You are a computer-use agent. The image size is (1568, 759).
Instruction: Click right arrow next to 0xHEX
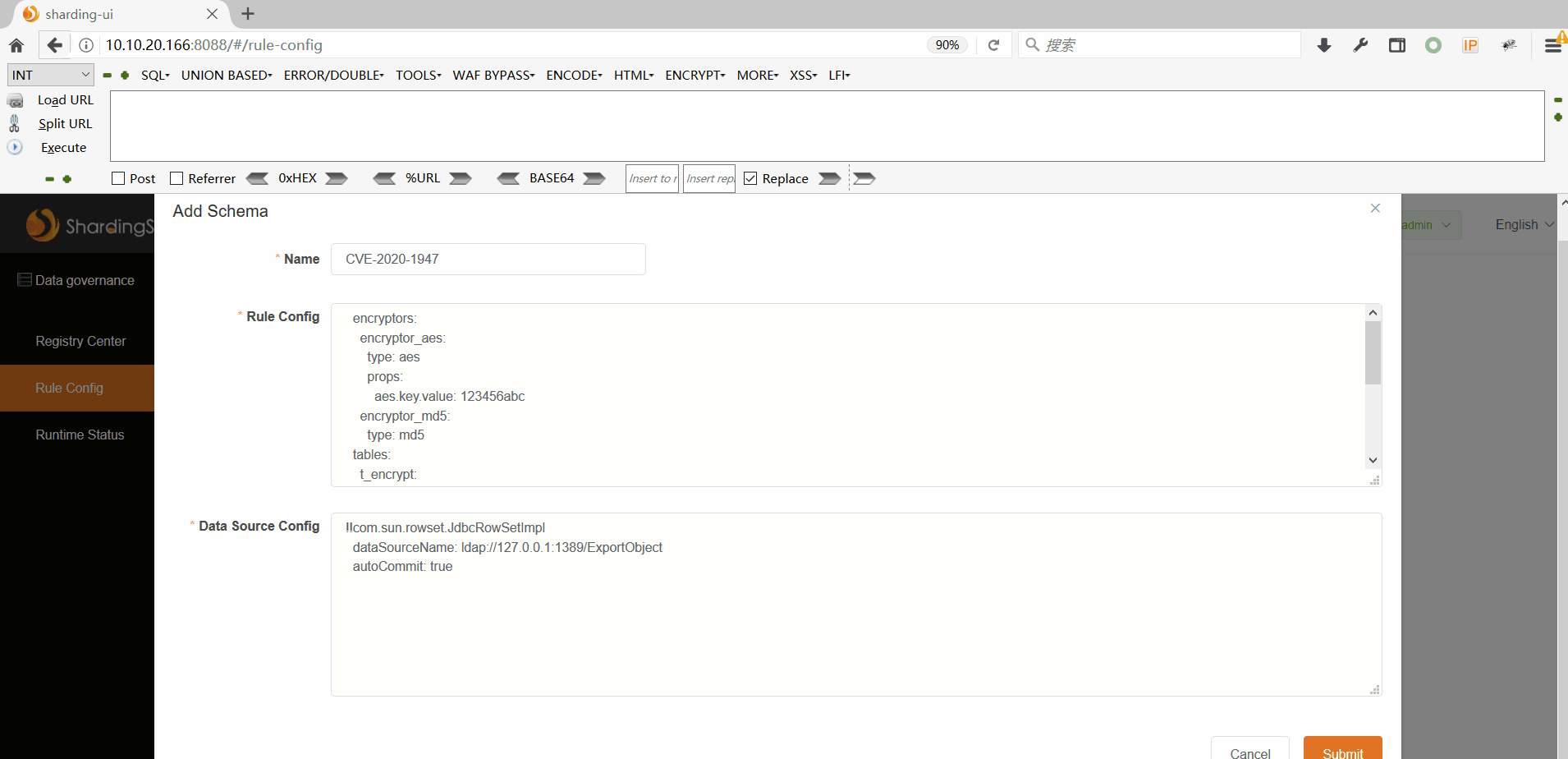(337, 178)
